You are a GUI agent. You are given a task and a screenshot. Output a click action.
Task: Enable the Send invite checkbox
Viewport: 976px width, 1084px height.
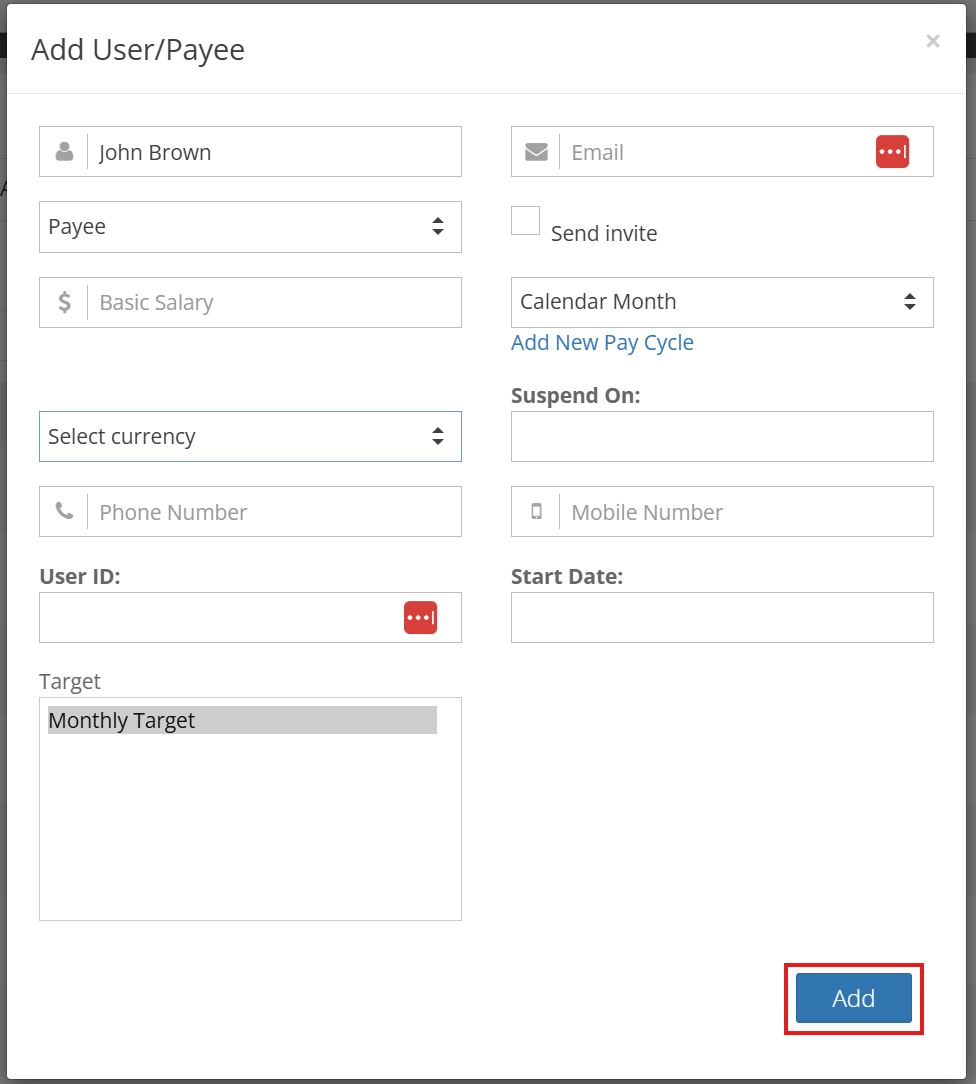525,221
